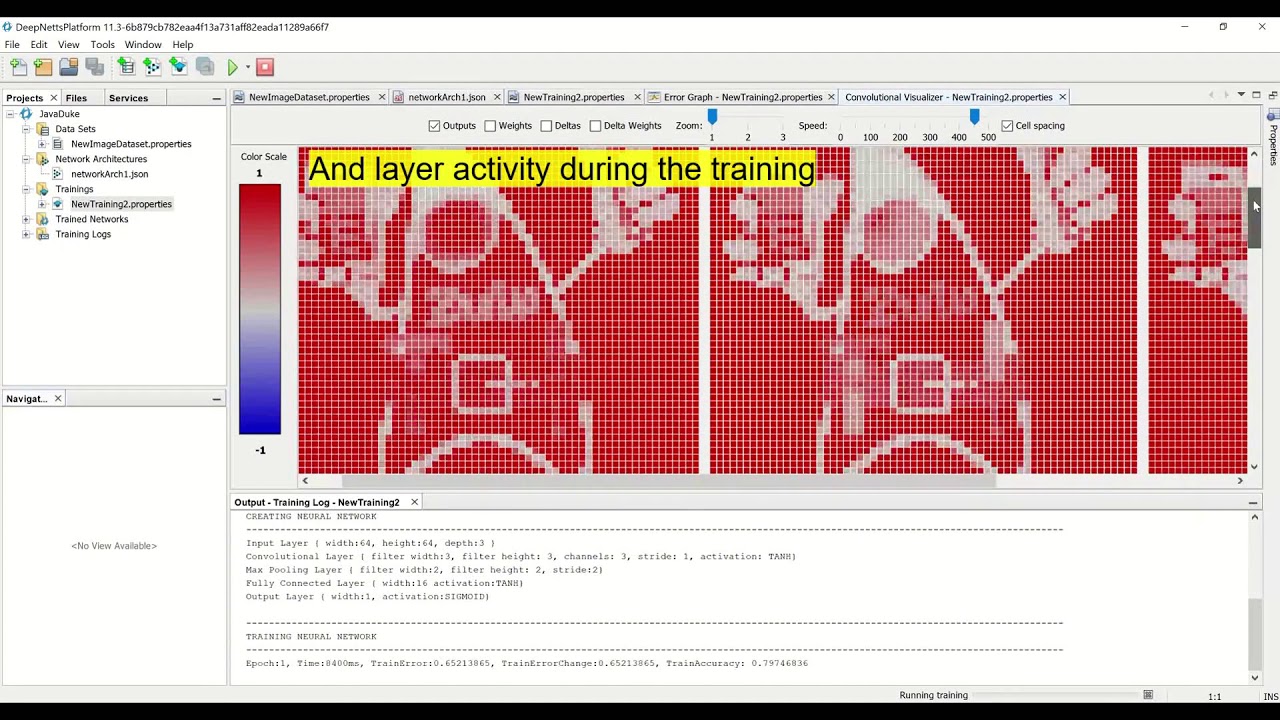Click the NewImageDataset.properties file icon in the tree

[58, 144]
